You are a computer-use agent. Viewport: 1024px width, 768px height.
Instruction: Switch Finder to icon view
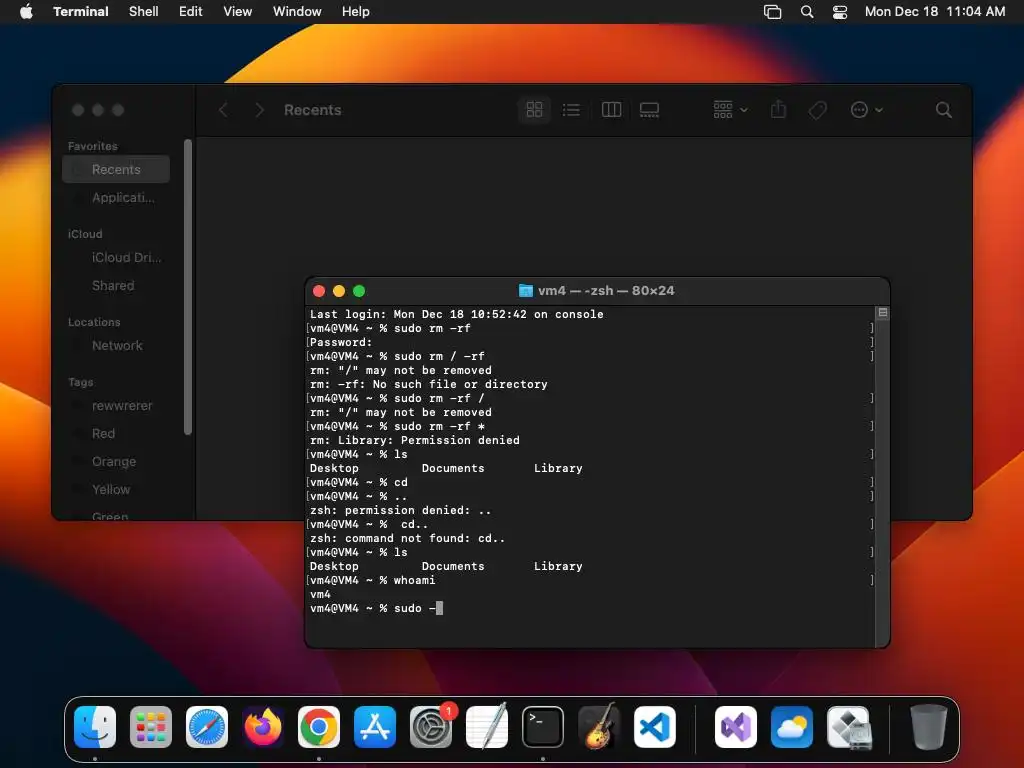click(x=534, y=110)
